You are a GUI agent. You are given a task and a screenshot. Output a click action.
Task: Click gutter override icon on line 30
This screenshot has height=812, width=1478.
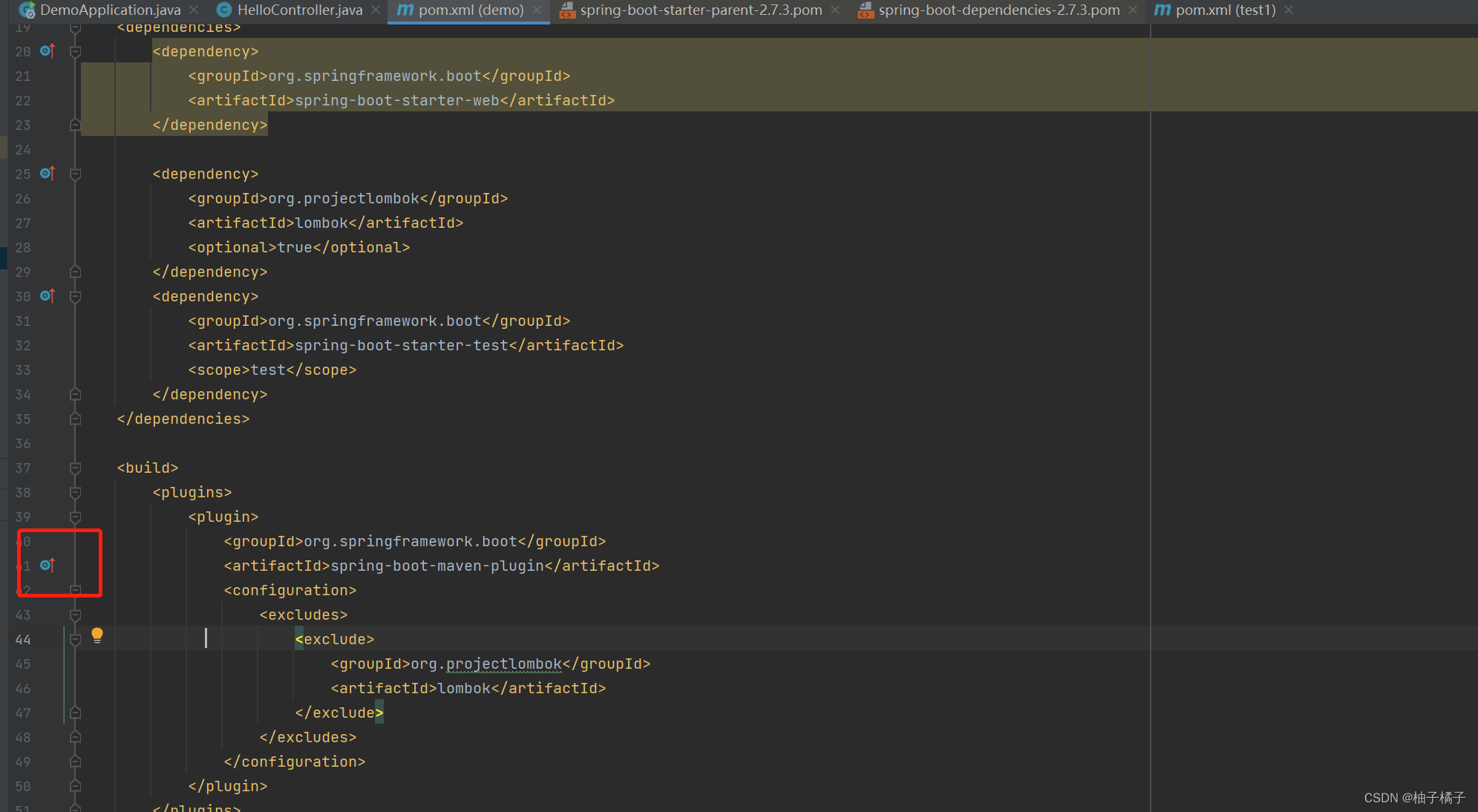47,295
